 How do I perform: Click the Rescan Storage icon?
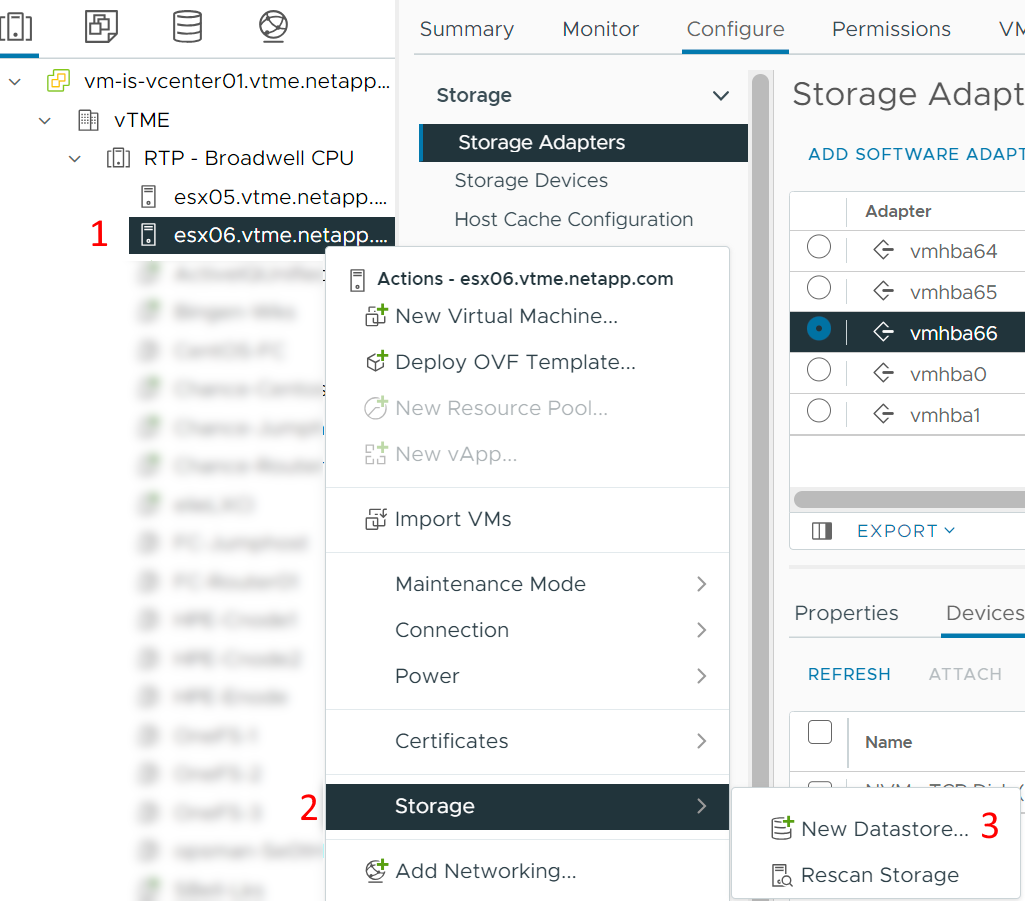(782, 875)
